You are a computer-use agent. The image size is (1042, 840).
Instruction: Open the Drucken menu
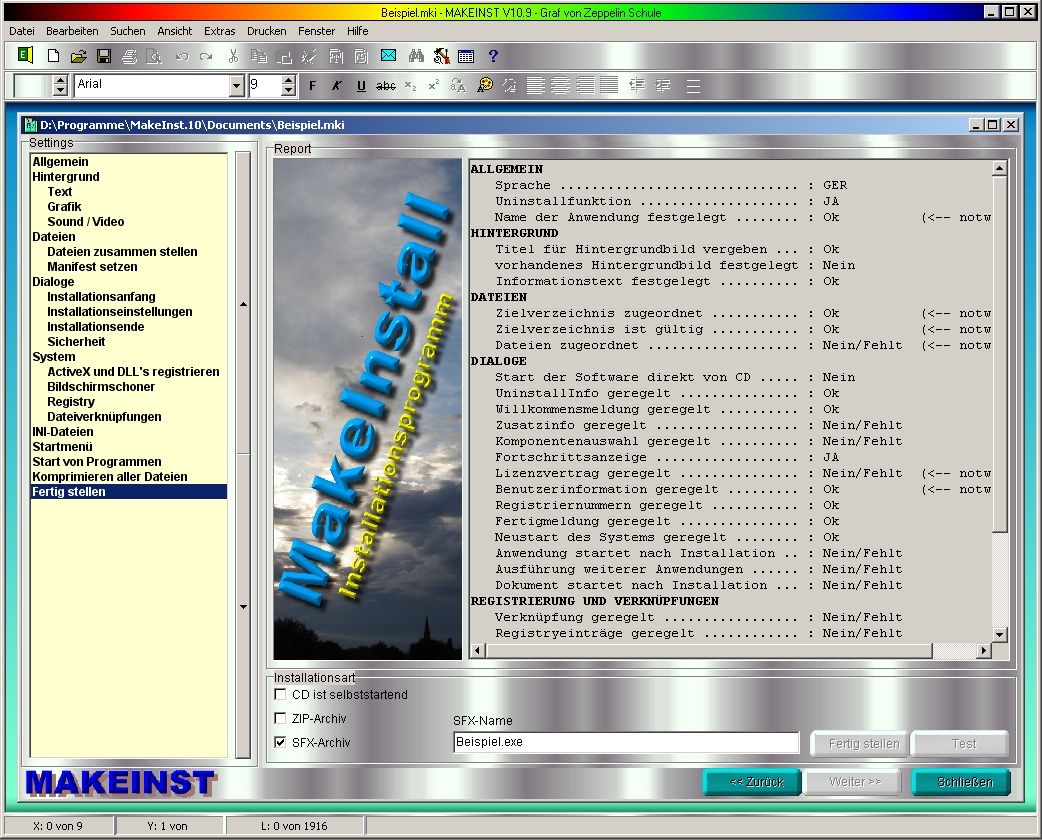coord(266,31)
